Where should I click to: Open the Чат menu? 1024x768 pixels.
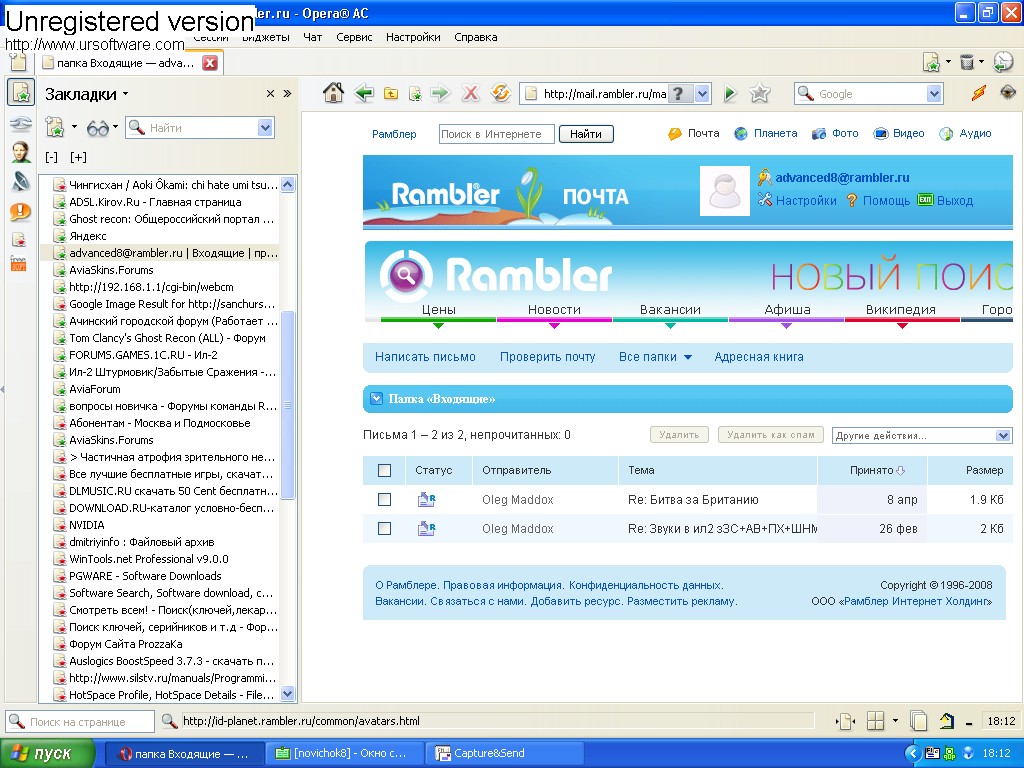(312, 37)
